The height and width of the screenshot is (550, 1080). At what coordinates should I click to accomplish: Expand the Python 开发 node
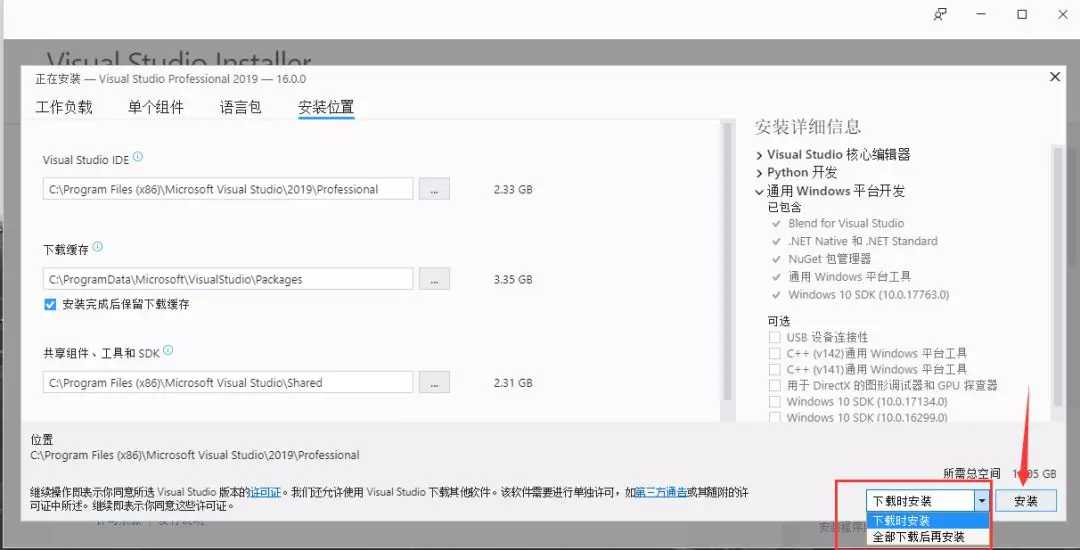(x=759, y=173)
